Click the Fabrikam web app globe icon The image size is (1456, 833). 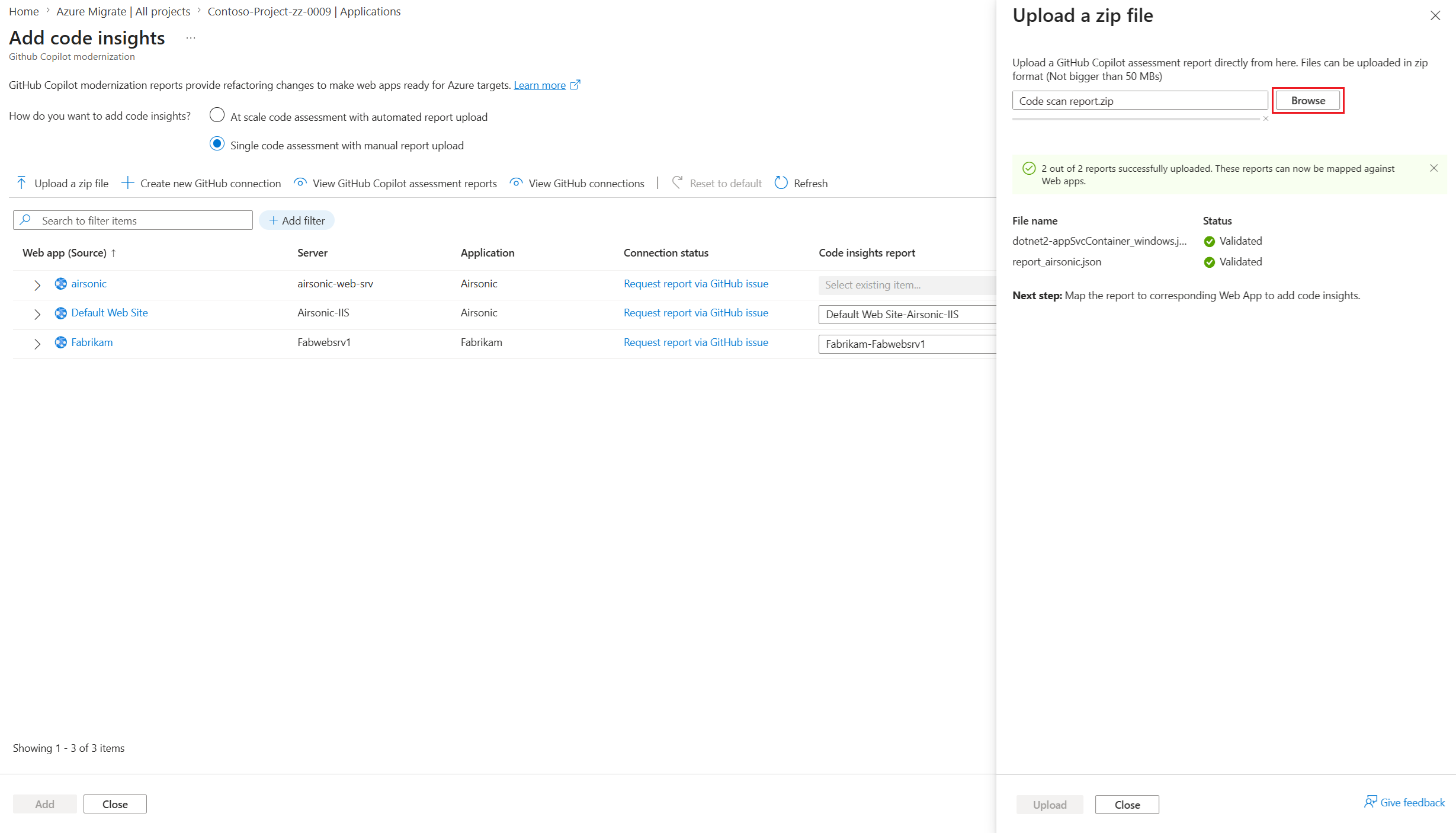click(60, 342)
